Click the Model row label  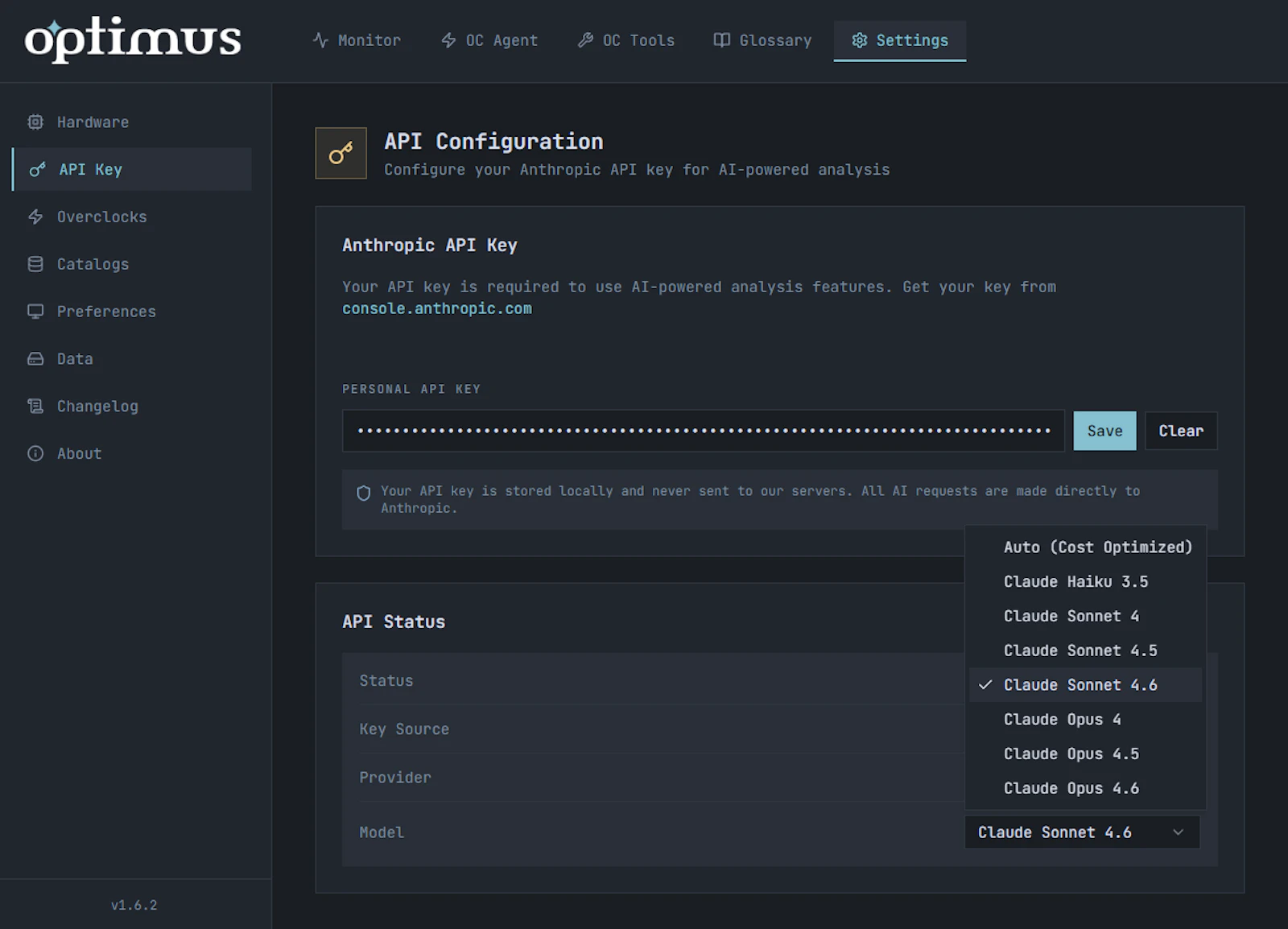tap(382, 832)
